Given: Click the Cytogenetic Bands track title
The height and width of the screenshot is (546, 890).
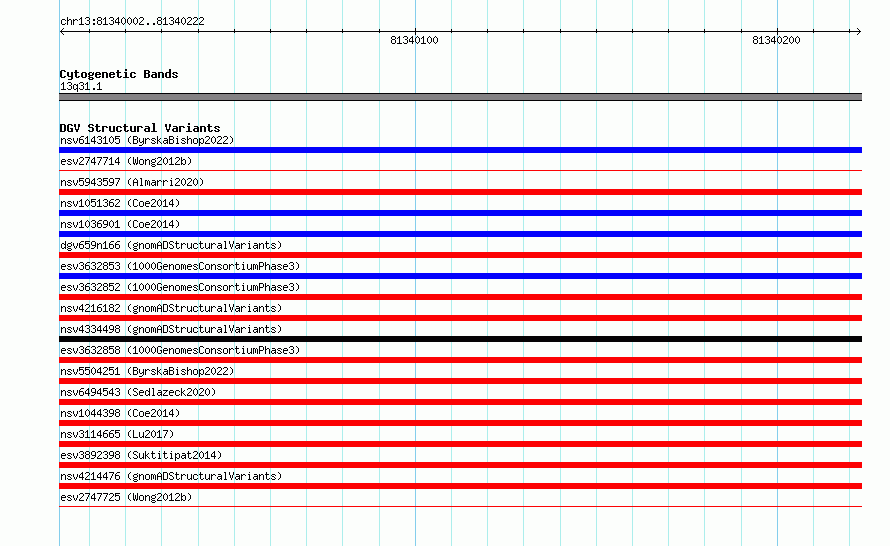Looking at the screenshot, I should pyautogui.click(x=119, y=74).
